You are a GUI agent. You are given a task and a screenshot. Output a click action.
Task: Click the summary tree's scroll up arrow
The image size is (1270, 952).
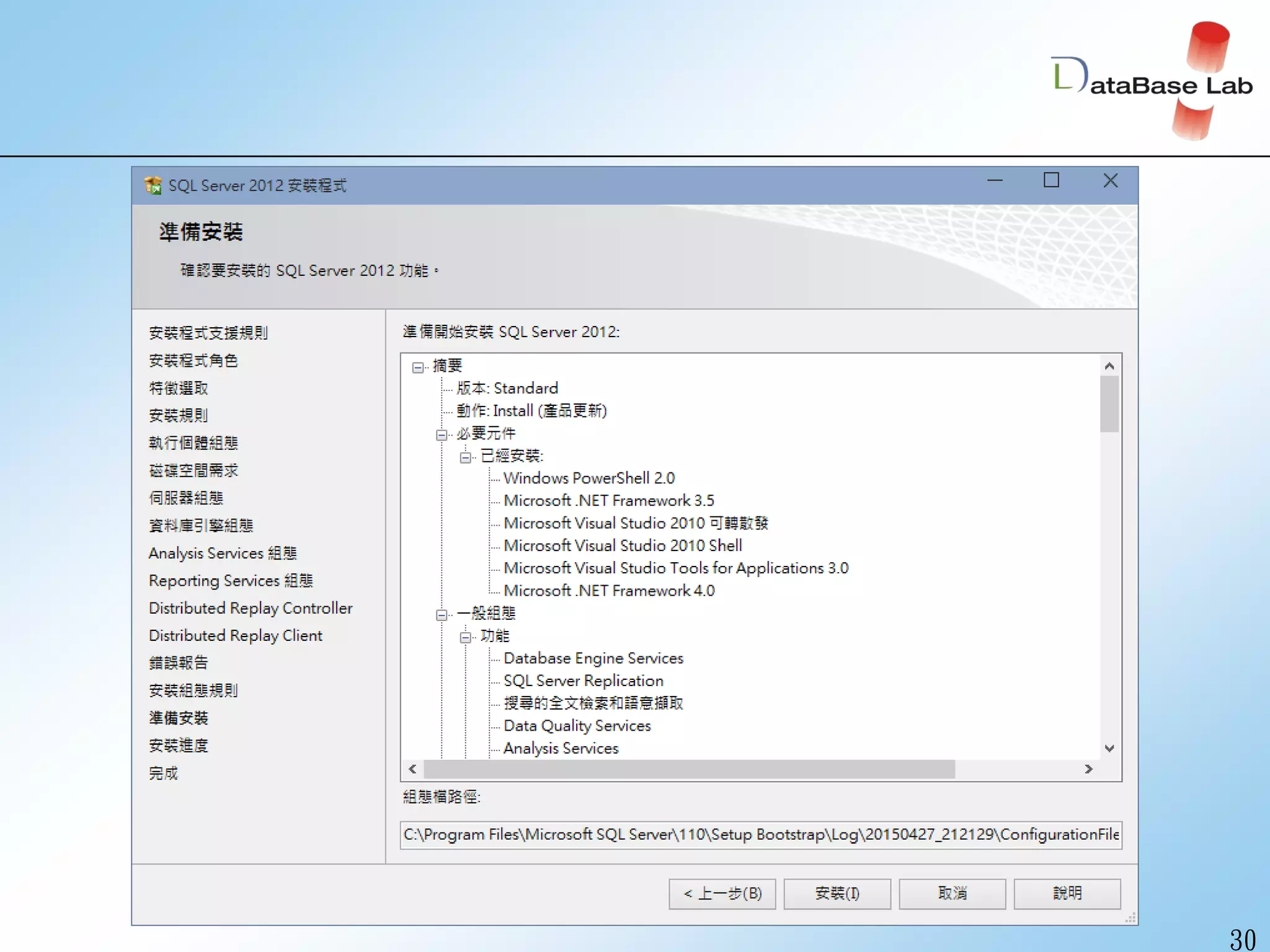coord(1109,366)
